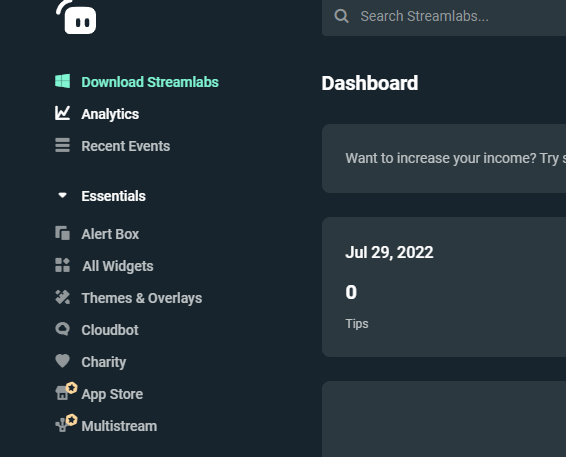
Task: Click the Essentials section heading
Action: tap(113, 196)
